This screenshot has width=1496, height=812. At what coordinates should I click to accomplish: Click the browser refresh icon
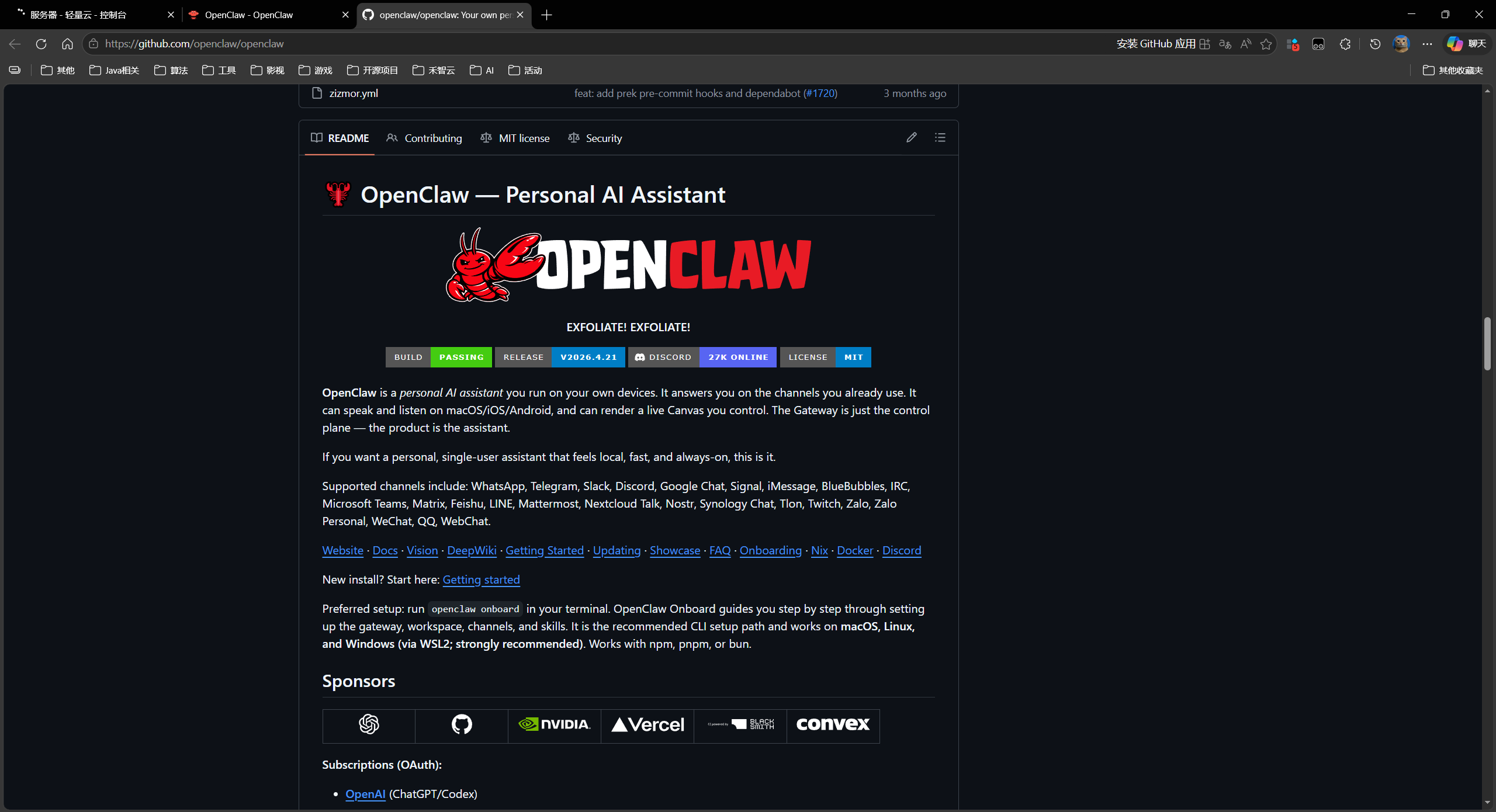[x=41, y=44]
